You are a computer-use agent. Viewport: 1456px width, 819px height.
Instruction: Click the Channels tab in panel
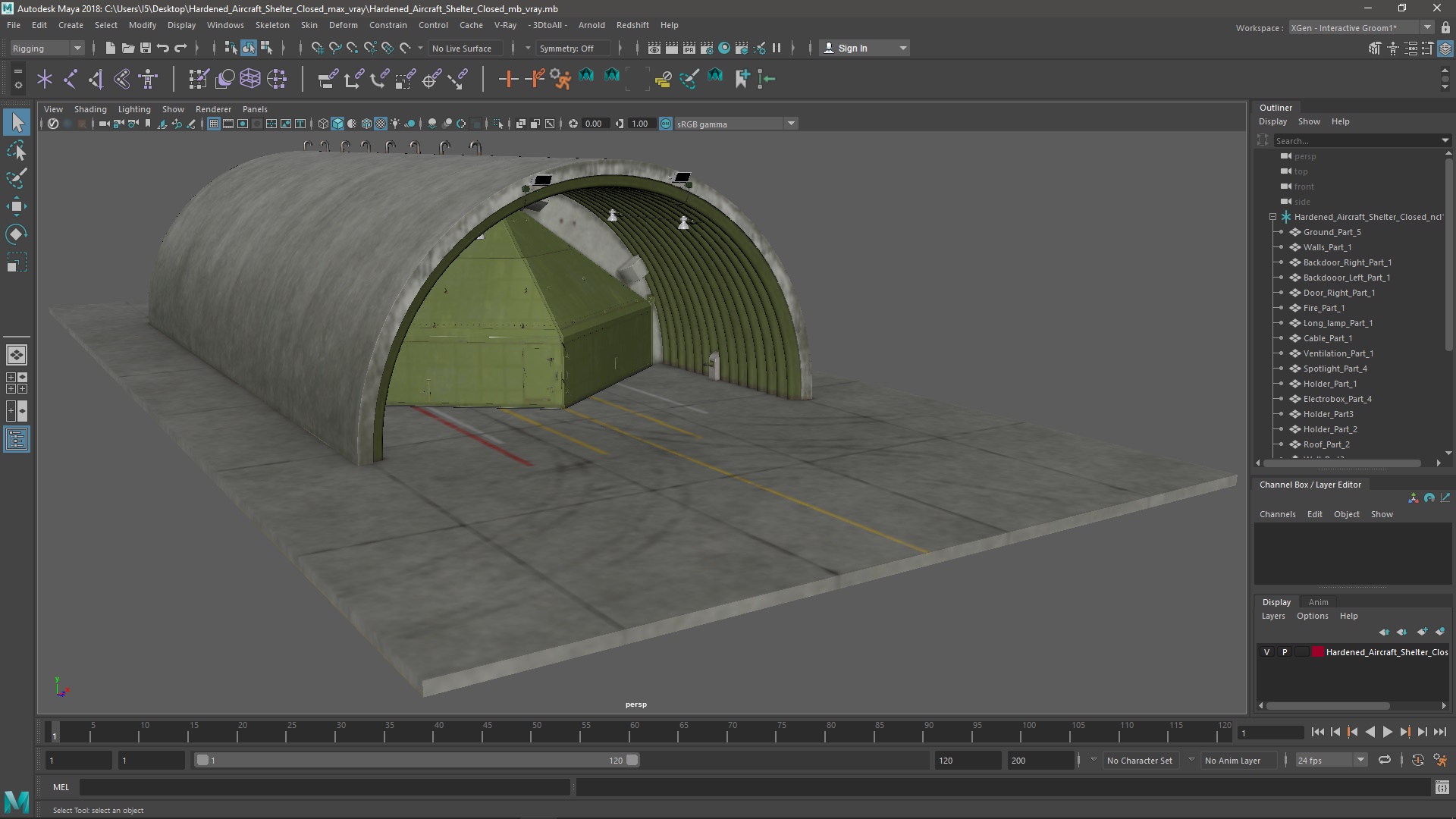click(1278, 513)
